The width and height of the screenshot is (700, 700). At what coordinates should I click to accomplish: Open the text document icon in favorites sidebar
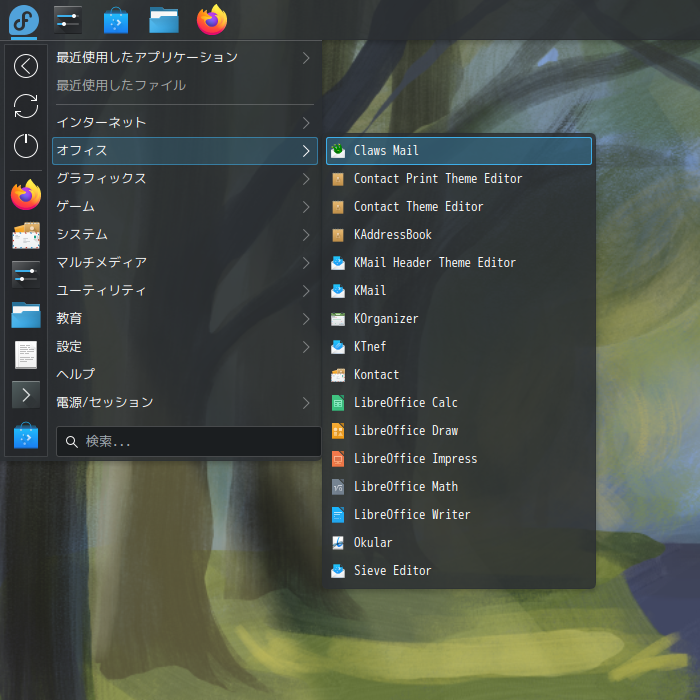[26, 355]
